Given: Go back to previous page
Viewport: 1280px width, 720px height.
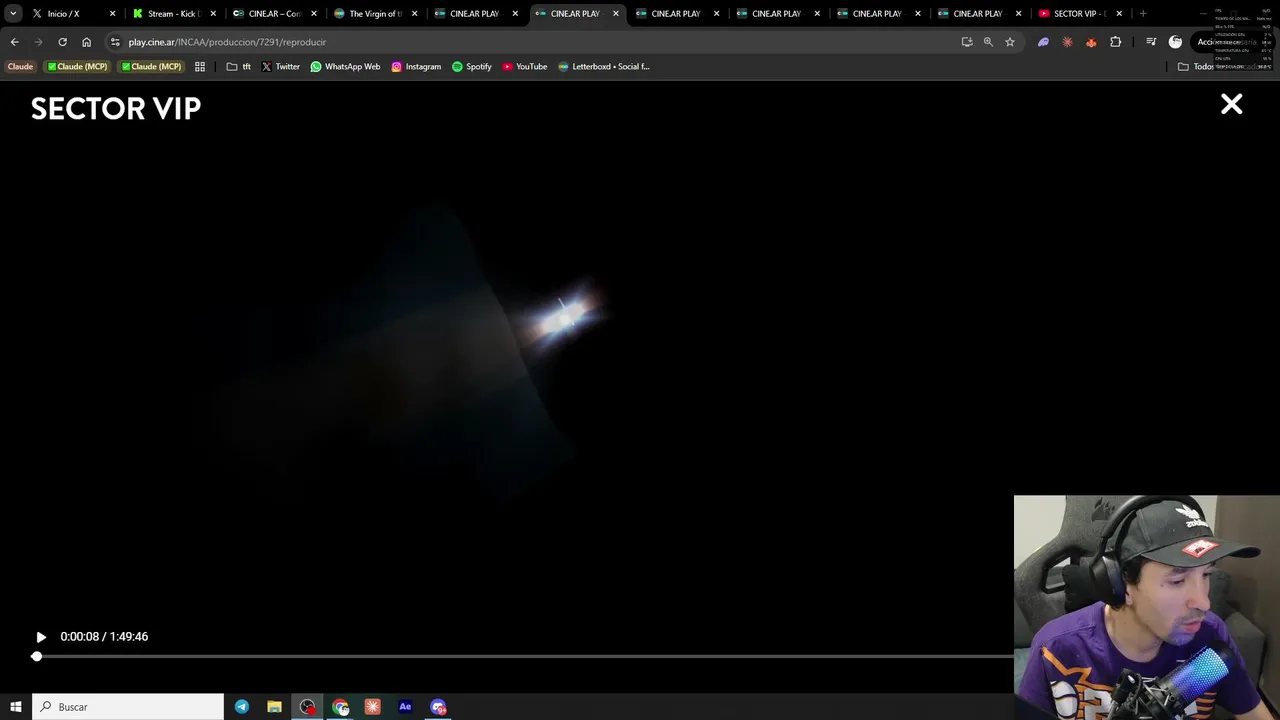Looking at the screenshot, I should (14, 42).
